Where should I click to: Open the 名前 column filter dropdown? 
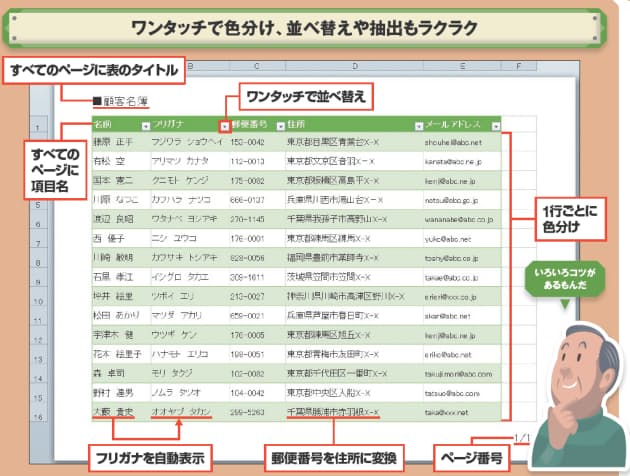(145, 127)
